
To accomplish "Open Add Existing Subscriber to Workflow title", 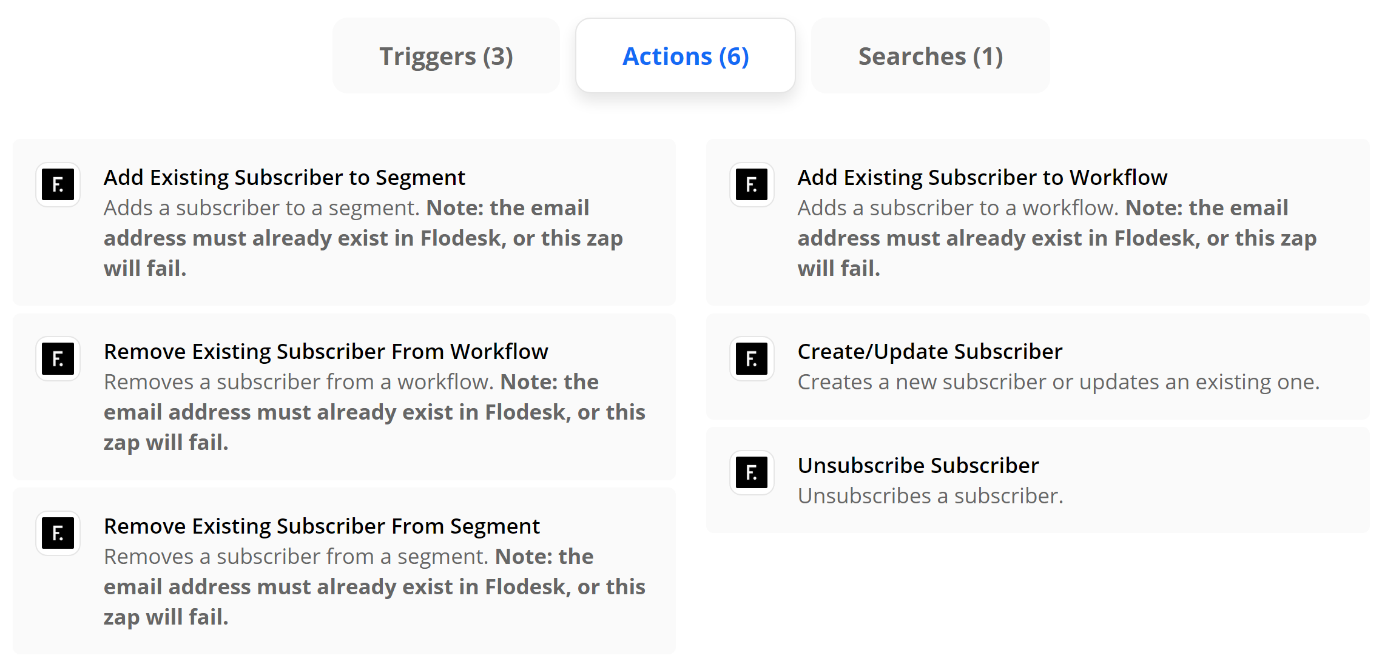I will tap(983, 178).
